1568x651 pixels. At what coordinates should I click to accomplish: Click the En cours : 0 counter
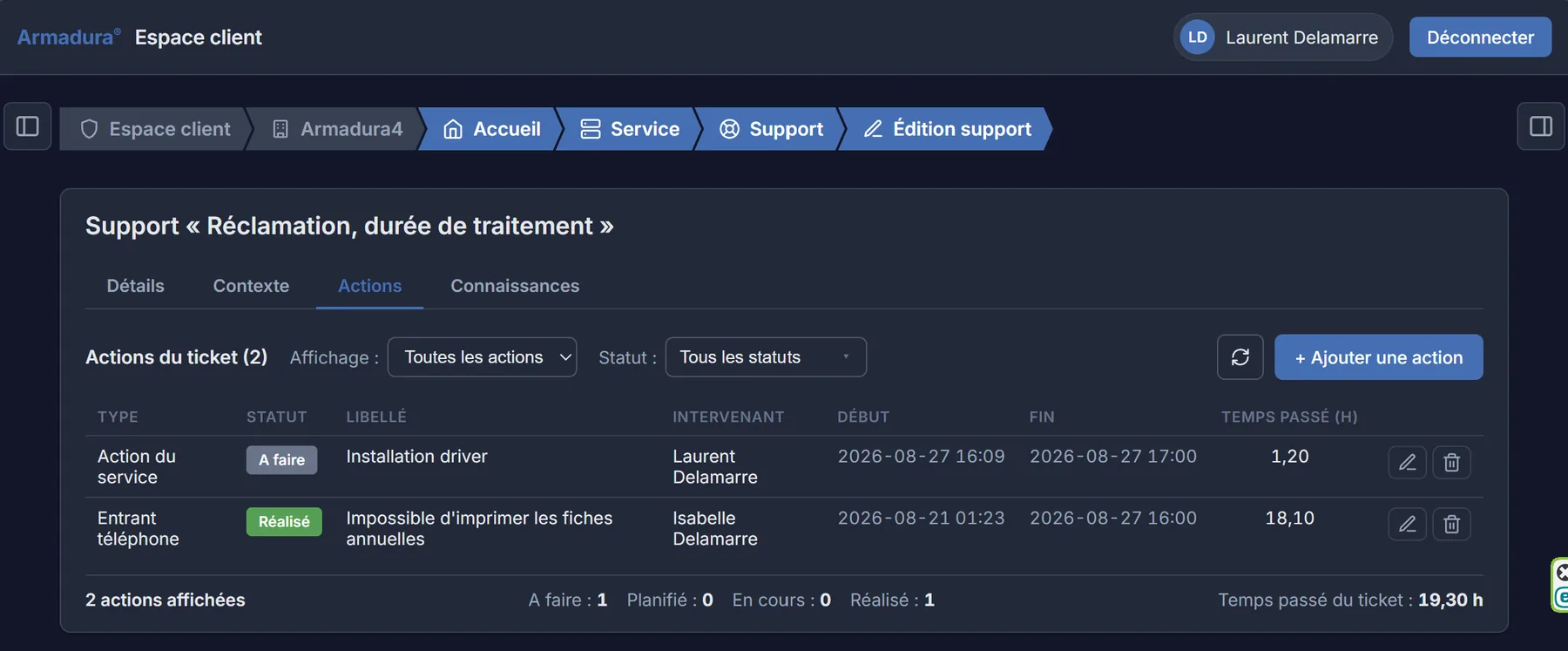(x=781, y=600)
